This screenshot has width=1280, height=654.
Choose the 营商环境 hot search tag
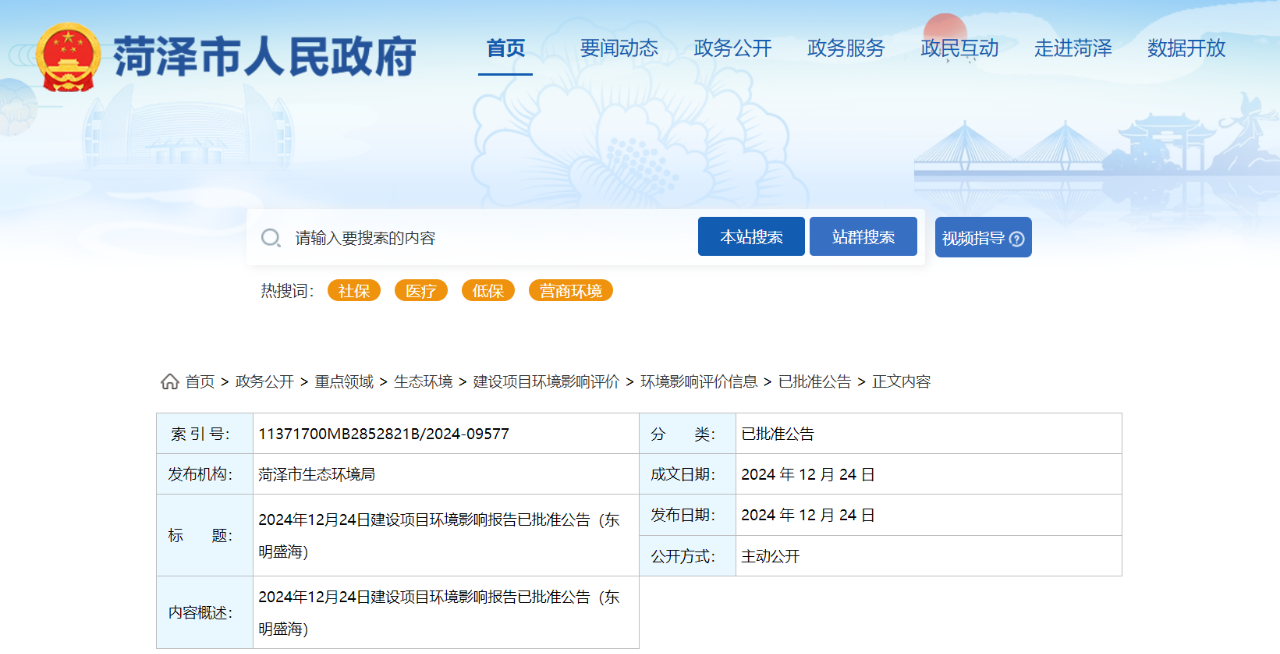click(570, 291)
